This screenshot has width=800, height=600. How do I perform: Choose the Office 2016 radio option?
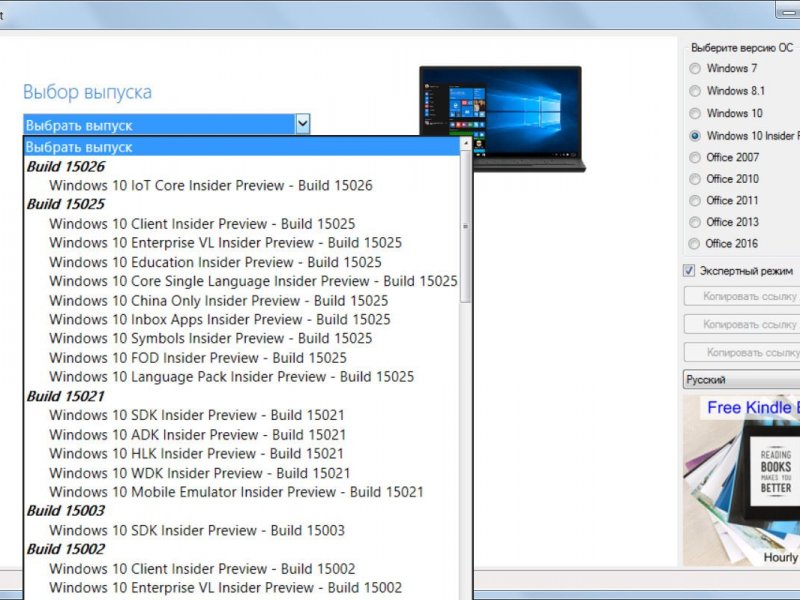click(694, 243)
